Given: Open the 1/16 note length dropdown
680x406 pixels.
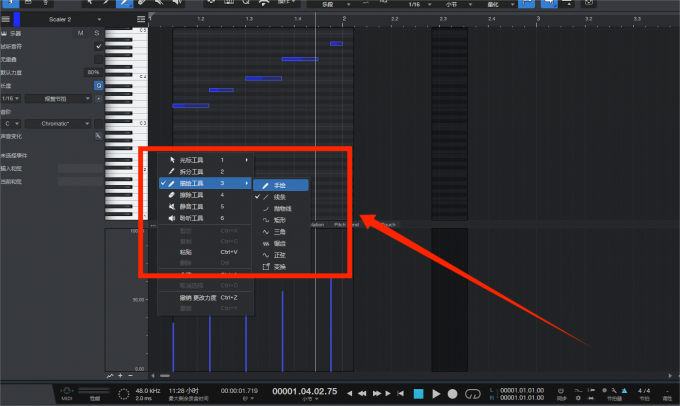Looking at the screenshot, I should pyautogui.click(x=9, y=98).
